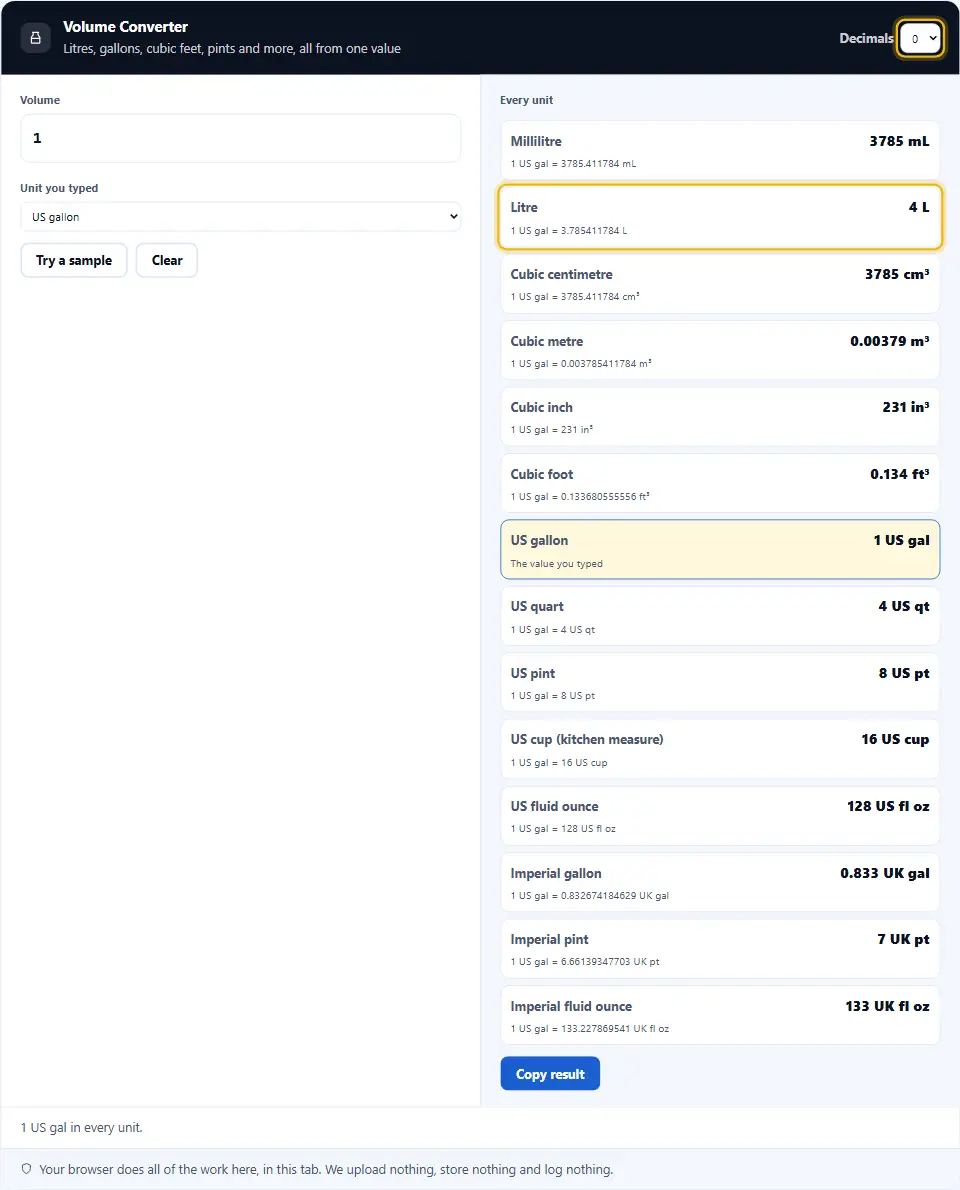Pick the US quart result card
Image resolution: width=960 pixels, height=1190 pixels.
pos(720,616)
